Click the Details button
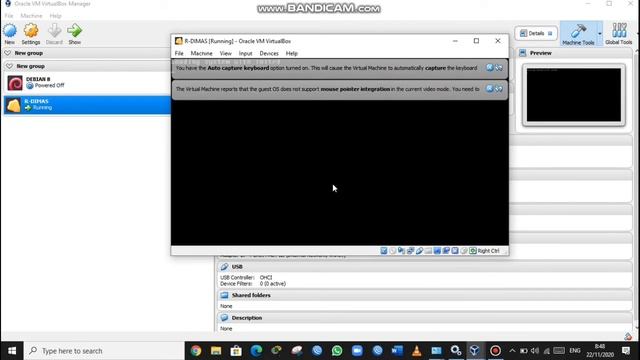Viewport: 640px width, 360px height. click(536, 33)
